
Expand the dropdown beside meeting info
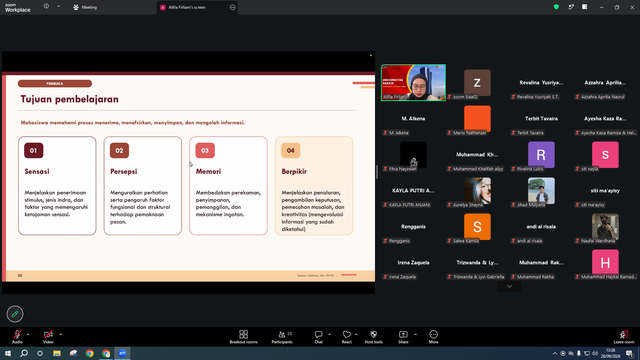(x=58, y=7)
